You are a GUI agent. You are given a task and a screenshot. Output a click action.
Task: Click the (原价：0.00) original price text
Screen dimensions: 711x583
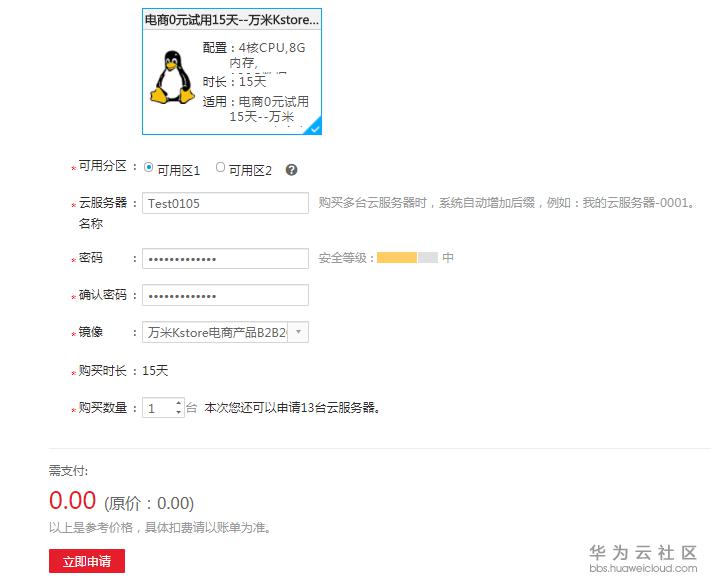tap(149, 504)
